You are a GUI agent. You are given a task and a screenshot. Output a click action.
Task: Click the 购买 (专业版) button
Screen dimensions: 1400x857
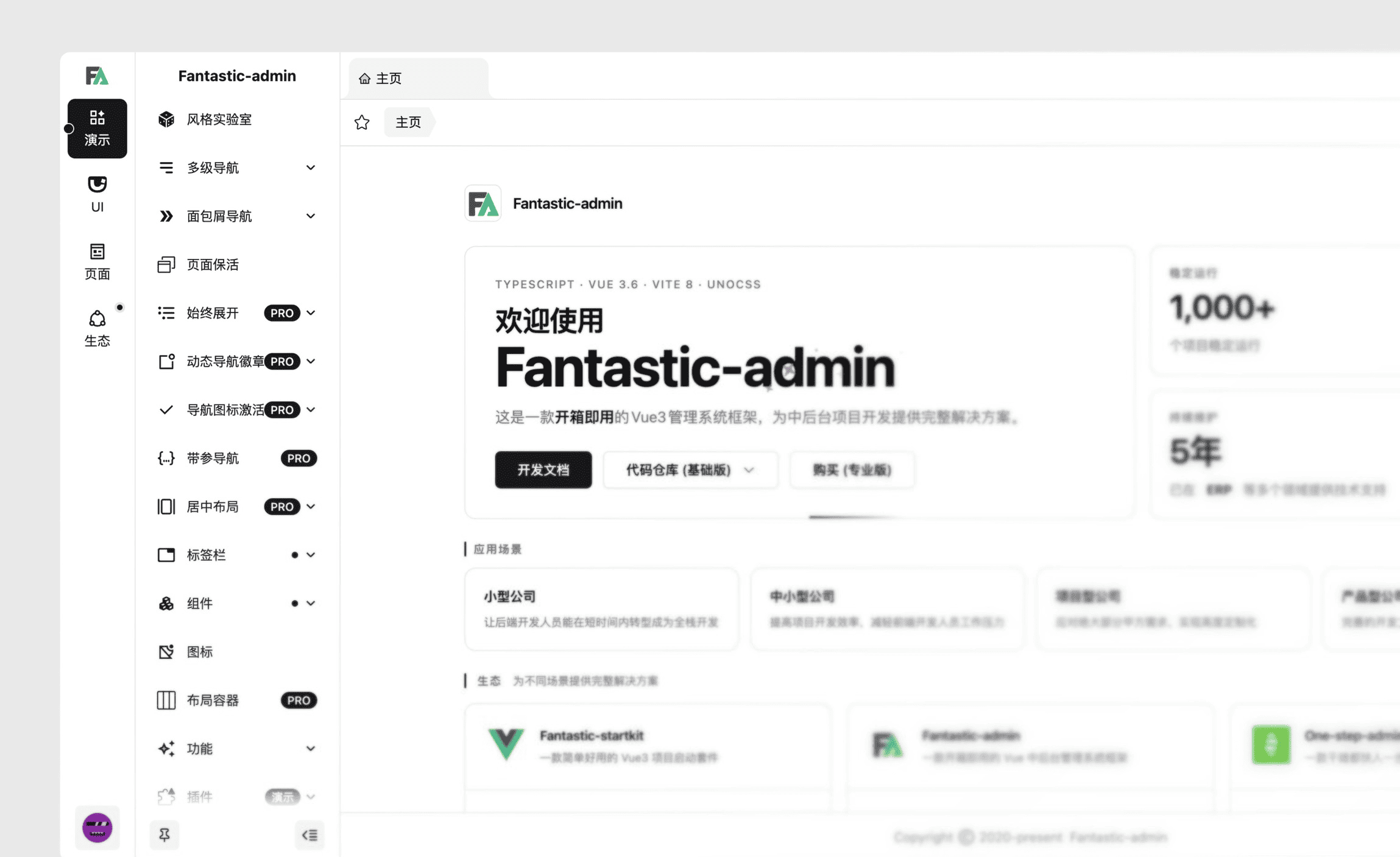coord(852,470)
